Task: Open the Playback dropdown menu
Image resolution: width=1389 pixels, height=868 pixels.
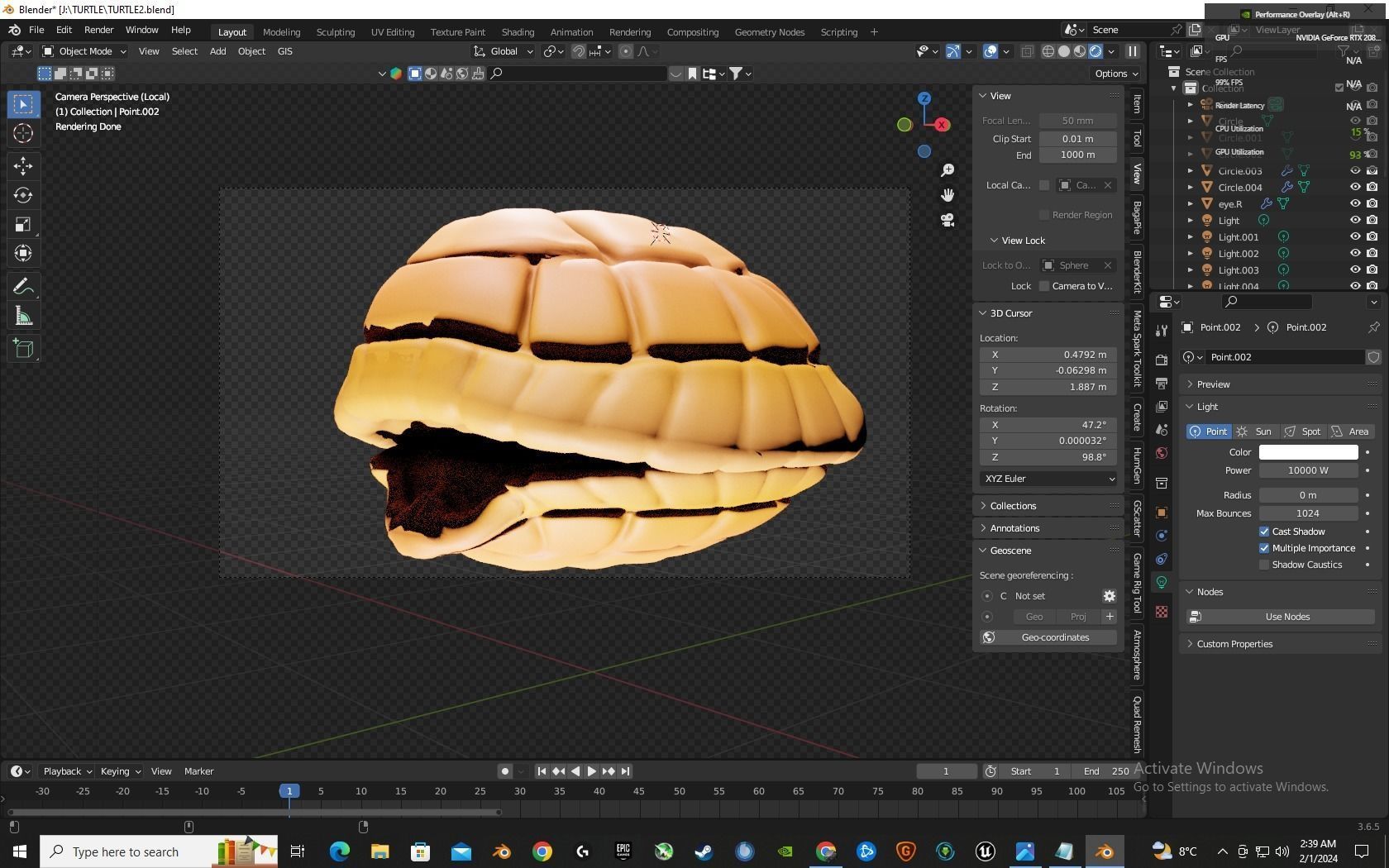Action: (x=67, y=771)
